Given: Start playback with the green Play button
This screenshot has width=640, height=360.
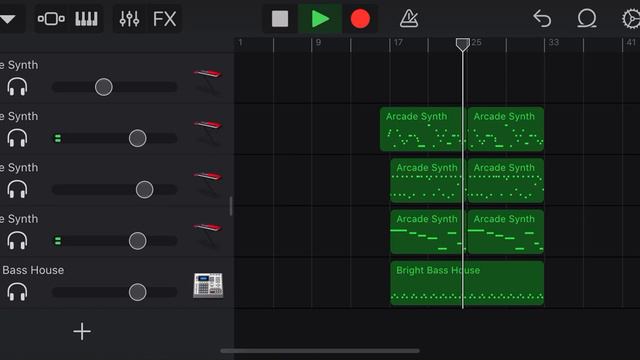Looking at the screenshot, I should [x=320, y=19].
